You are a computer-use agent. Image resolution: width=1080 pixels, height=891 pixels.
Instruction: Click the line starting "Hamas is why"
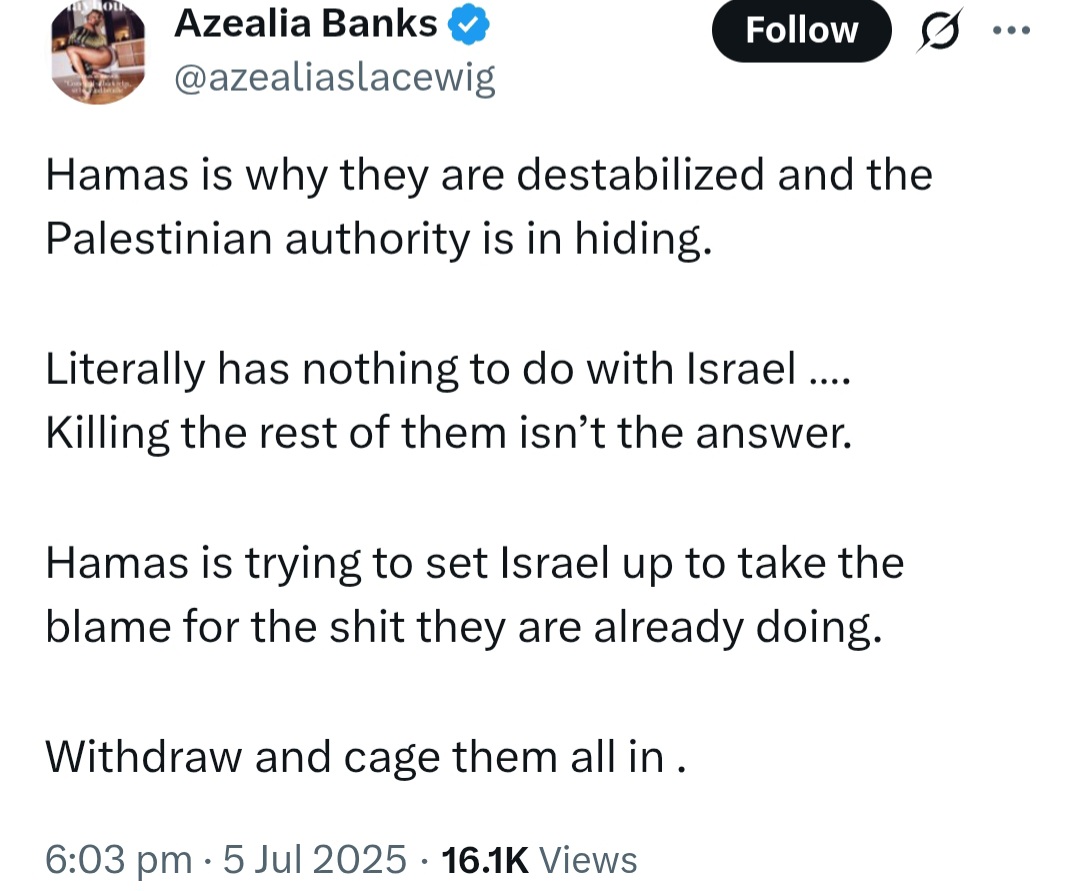click(488, 176)
